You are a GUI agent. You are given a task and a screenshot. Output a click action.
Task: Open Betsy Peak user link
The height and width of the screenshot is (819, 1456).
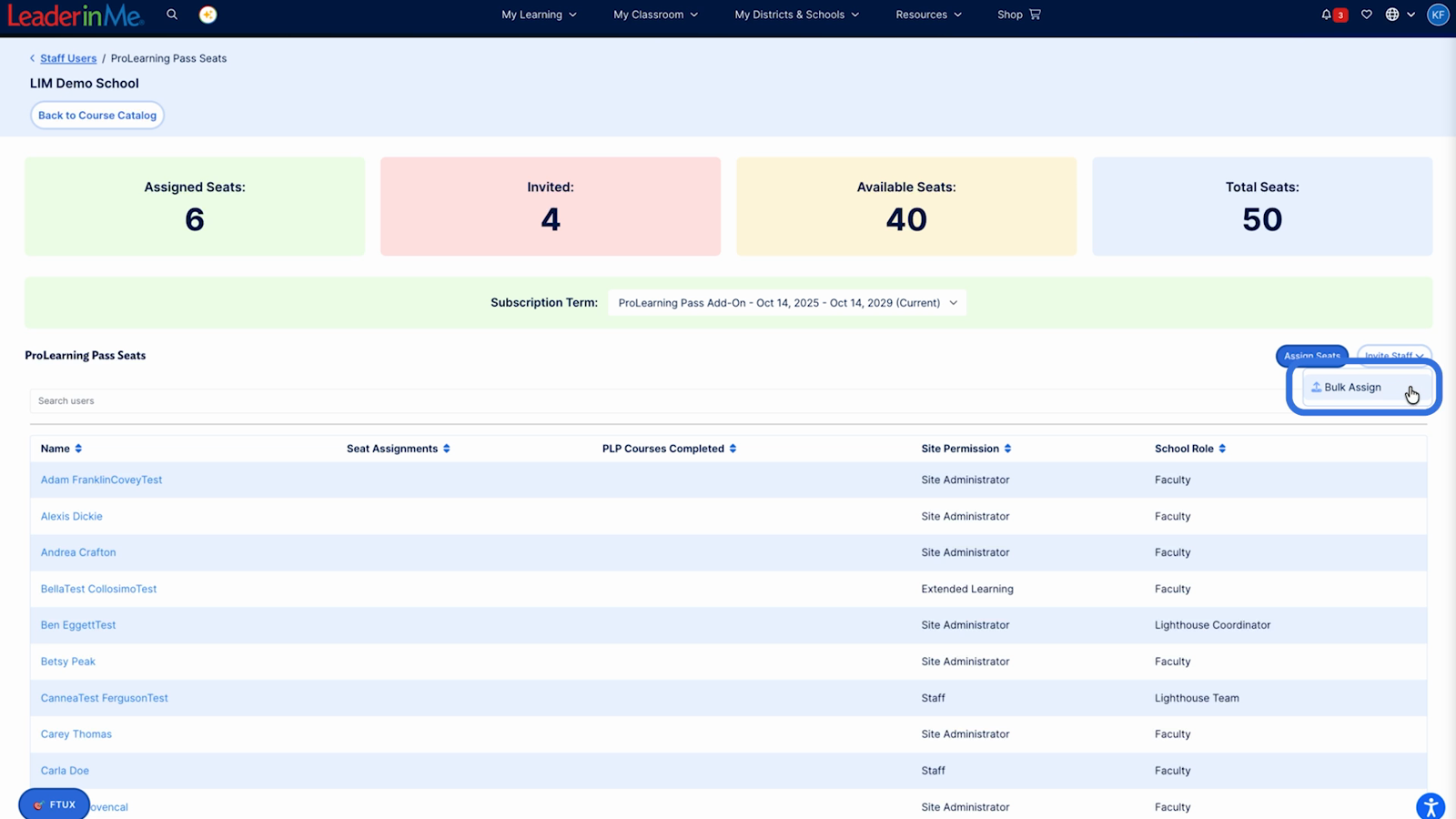tap(67, 662)
